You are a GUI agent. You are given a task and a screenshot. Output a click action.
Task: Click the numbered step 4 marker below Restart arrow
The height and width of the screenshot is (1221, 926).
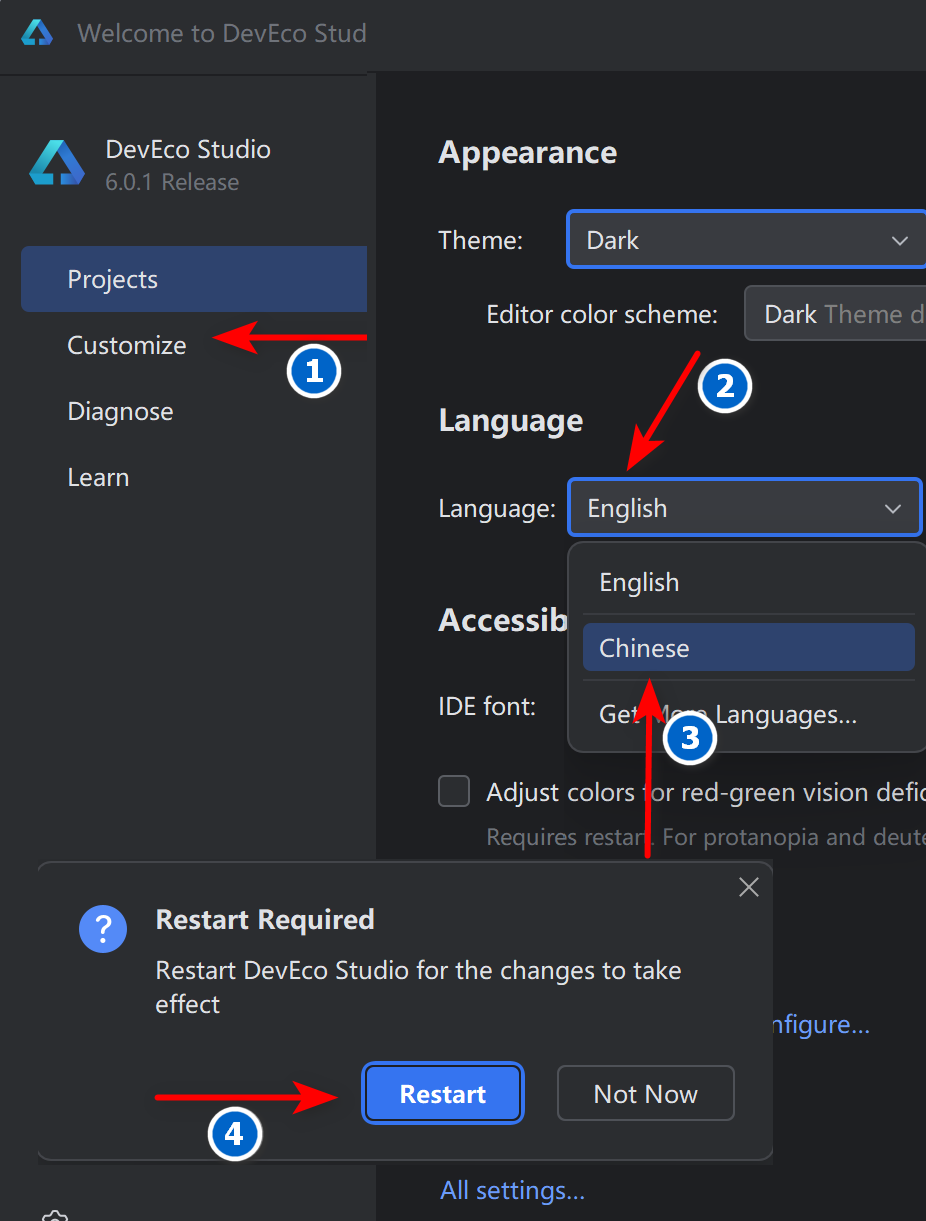point(234,1134)
